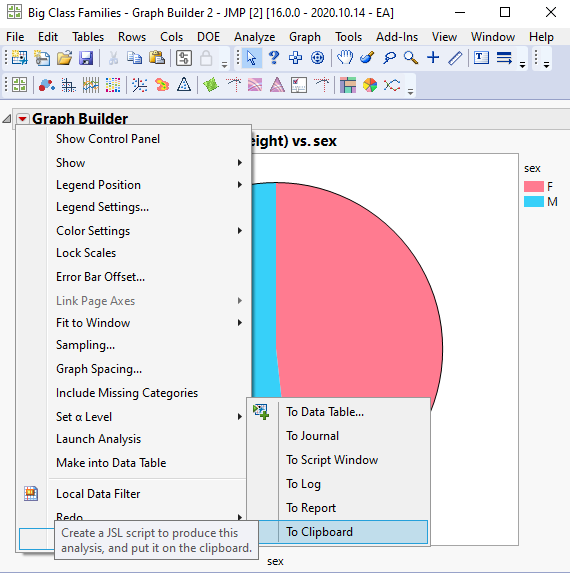Click the pink F legend swatch

point(533,186)
